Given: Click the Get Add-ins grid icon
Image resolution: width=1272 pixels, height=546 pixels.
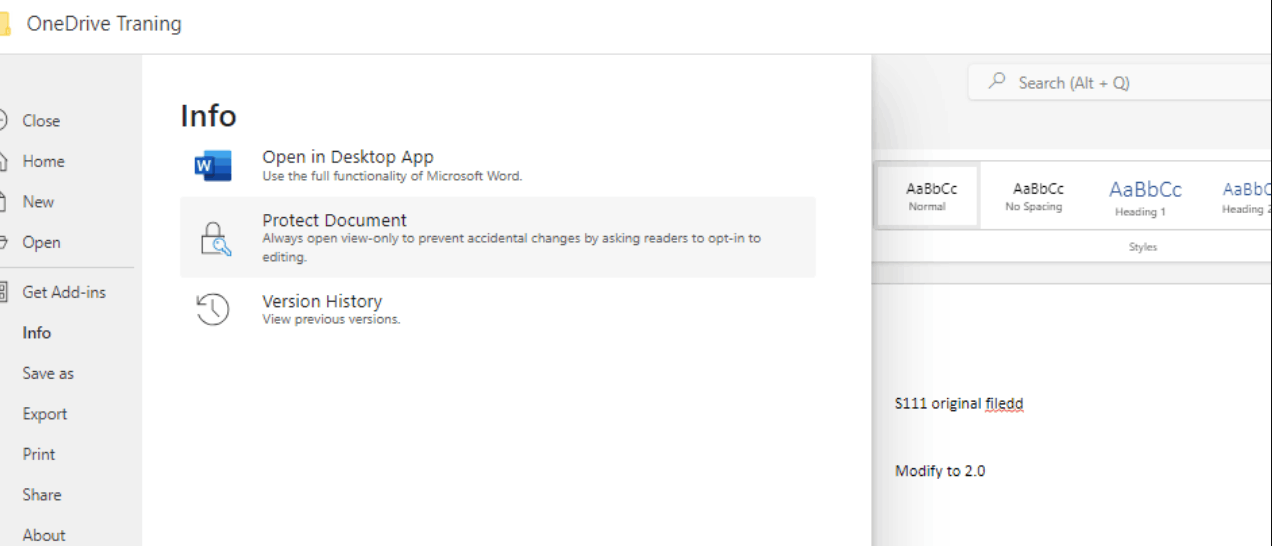Looking at the screenshot, I should (3, 292).
